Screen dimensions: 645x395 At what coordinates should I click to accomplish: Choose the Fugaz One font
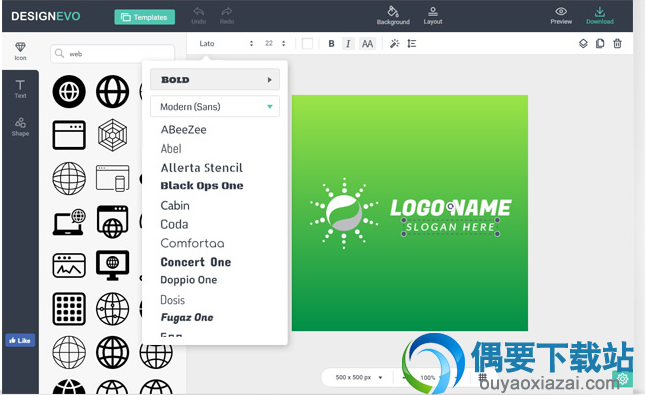click(x=187, y=317)
